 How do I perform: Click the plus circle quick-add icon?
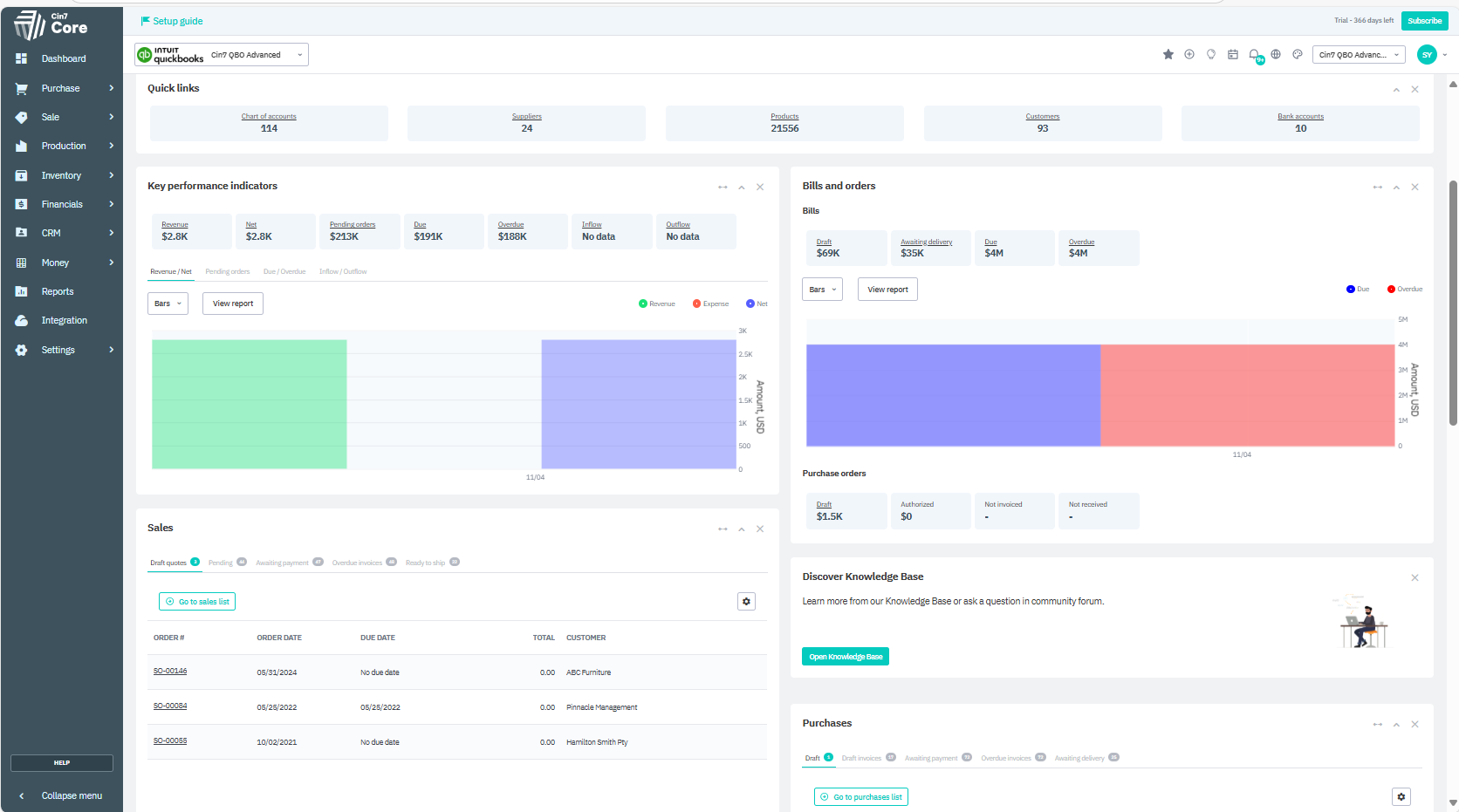point(1189,54)
